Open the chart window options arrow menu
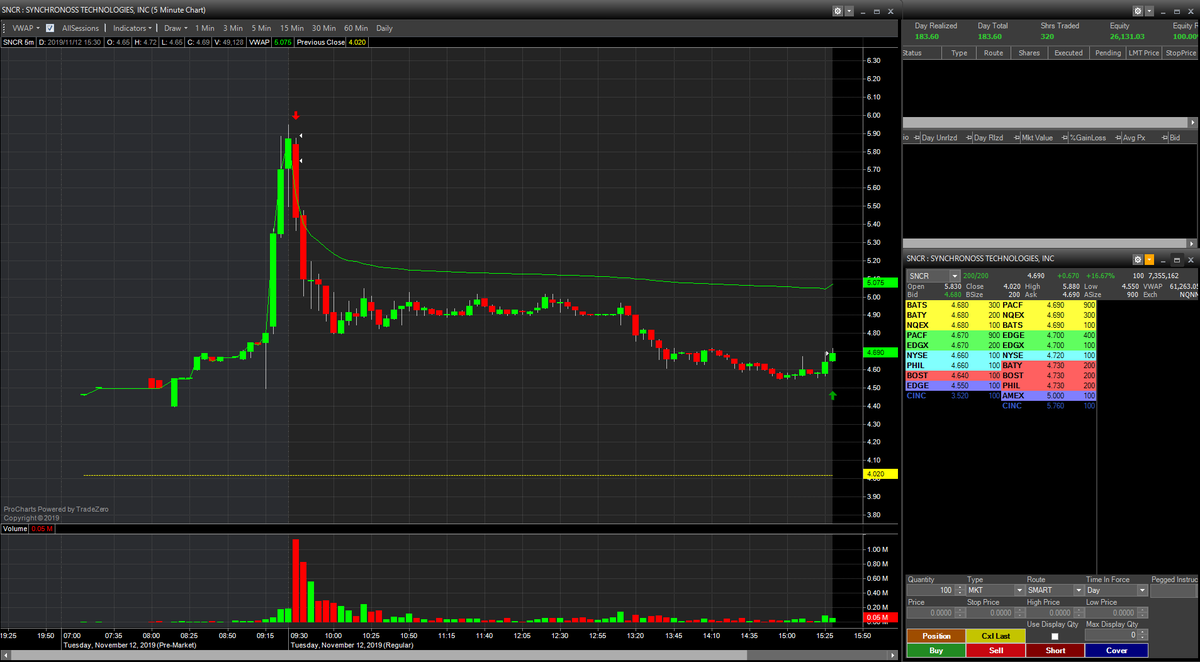 849,10
